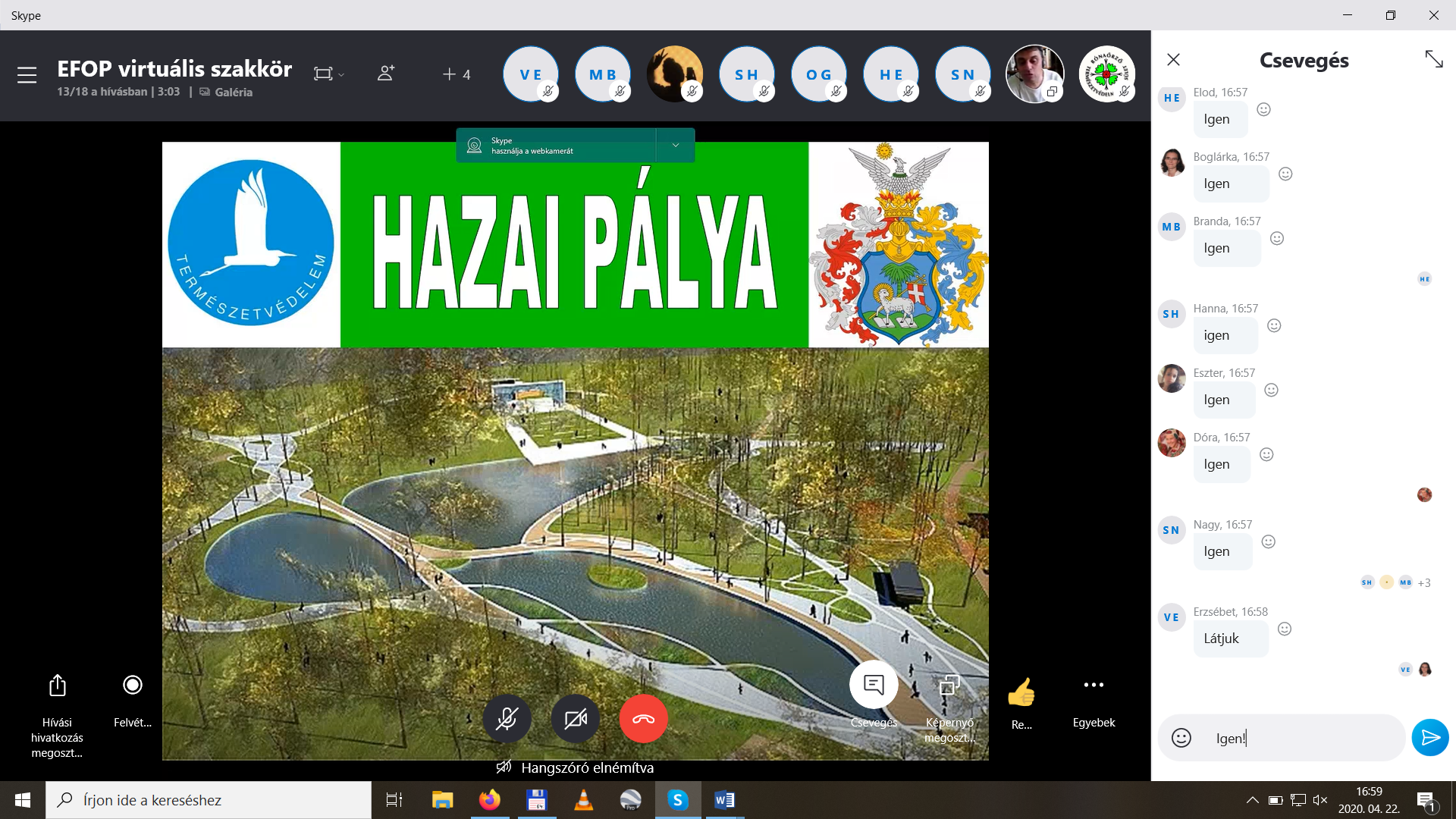
Task: Open the Galéria link in call header
Action: coord(226,92)
